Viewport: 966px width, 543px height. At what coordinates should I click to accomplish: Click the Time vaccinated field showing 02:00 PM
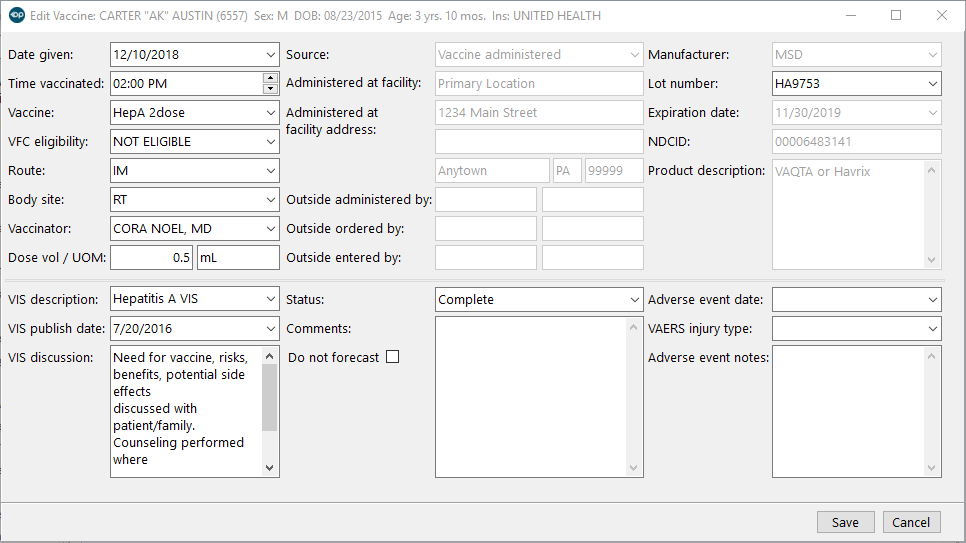pos(187,84)
